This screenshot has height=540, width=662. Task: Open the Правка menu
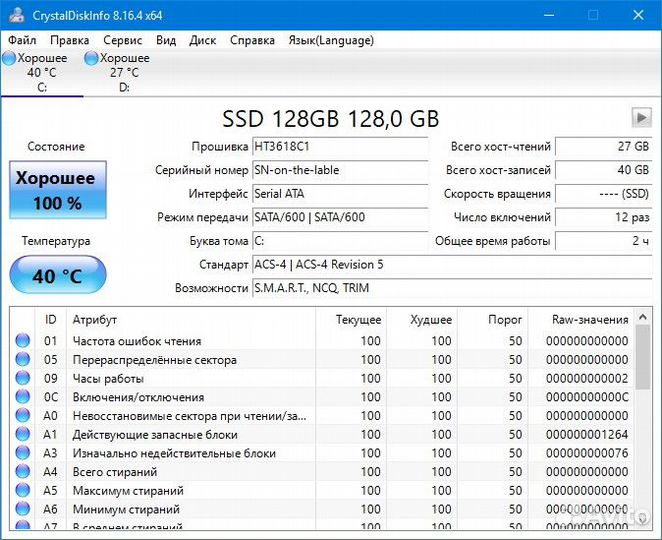(x=69, y=41)
